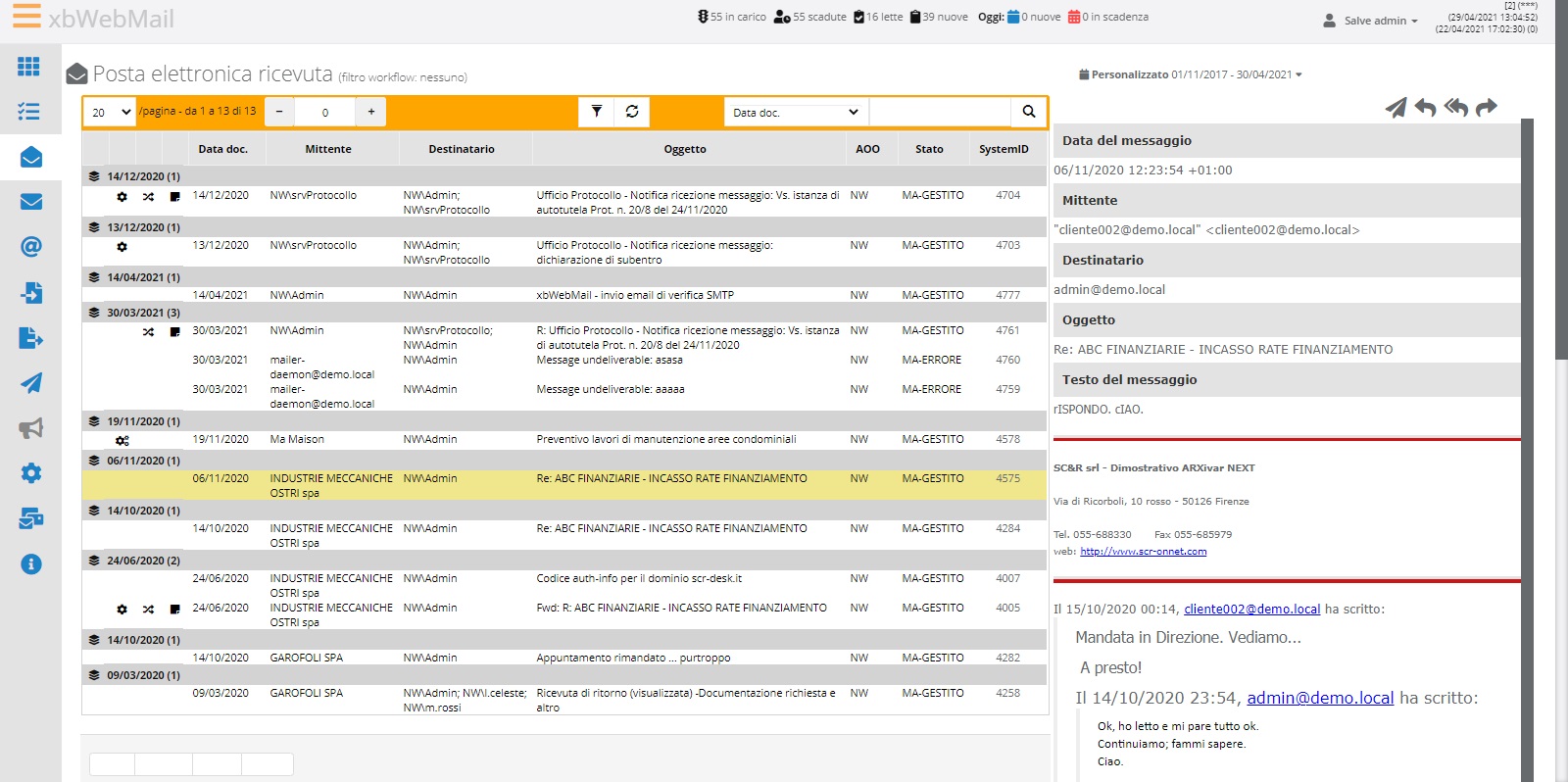This screenshot has height=782, width=1568.
Task: Open the 39 nuove indicator
Action: pos(939,17)
